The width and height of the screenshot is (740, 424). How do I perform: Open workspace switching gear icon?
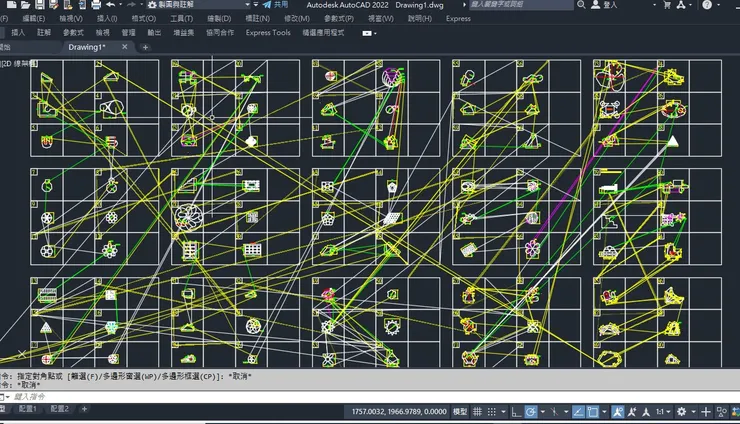(x=681, y=412)
